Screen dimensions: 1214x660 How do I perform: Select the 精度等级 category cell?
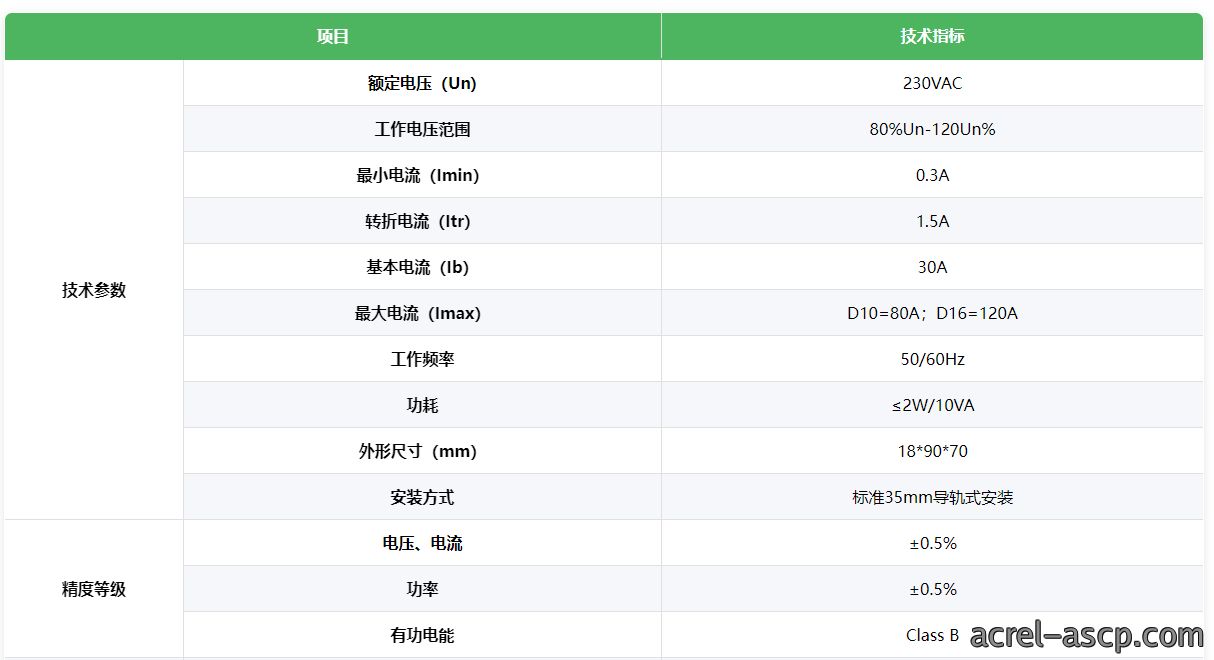pos(94,589)
